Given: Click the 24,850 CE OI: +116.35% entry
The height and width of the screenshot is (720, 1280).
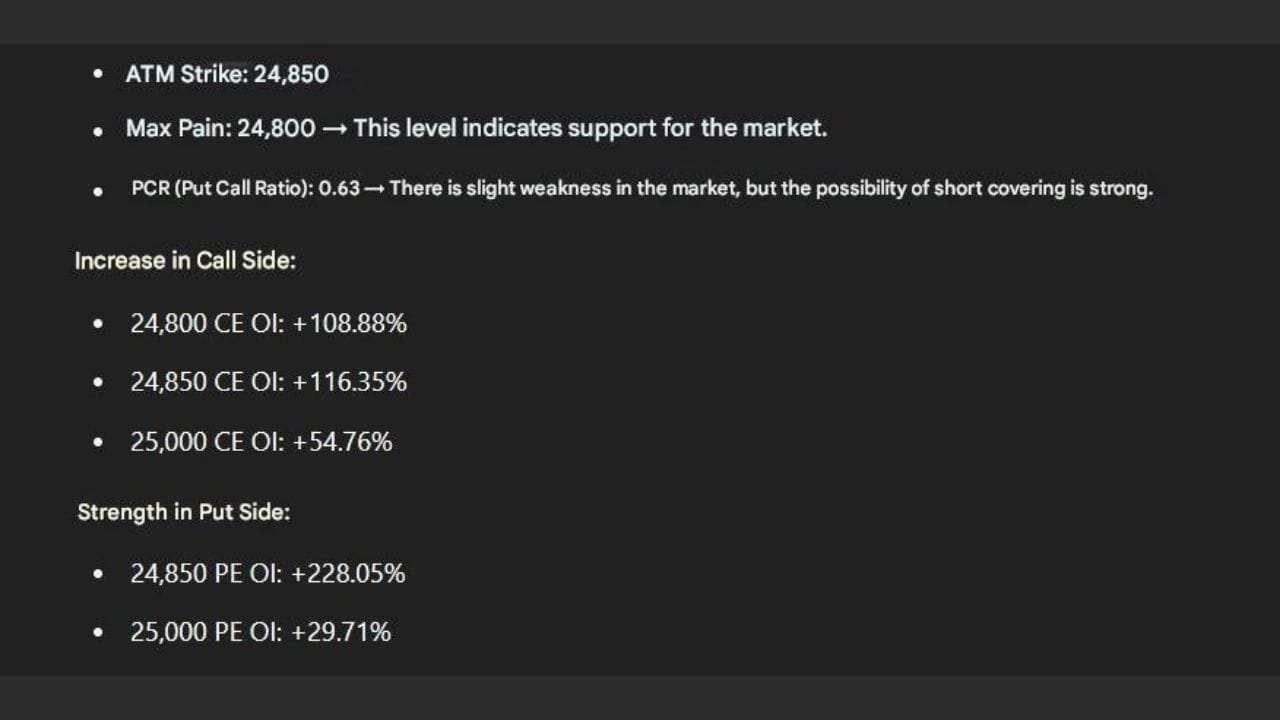Looking at the screenshot, I should [x=268, y=382].
